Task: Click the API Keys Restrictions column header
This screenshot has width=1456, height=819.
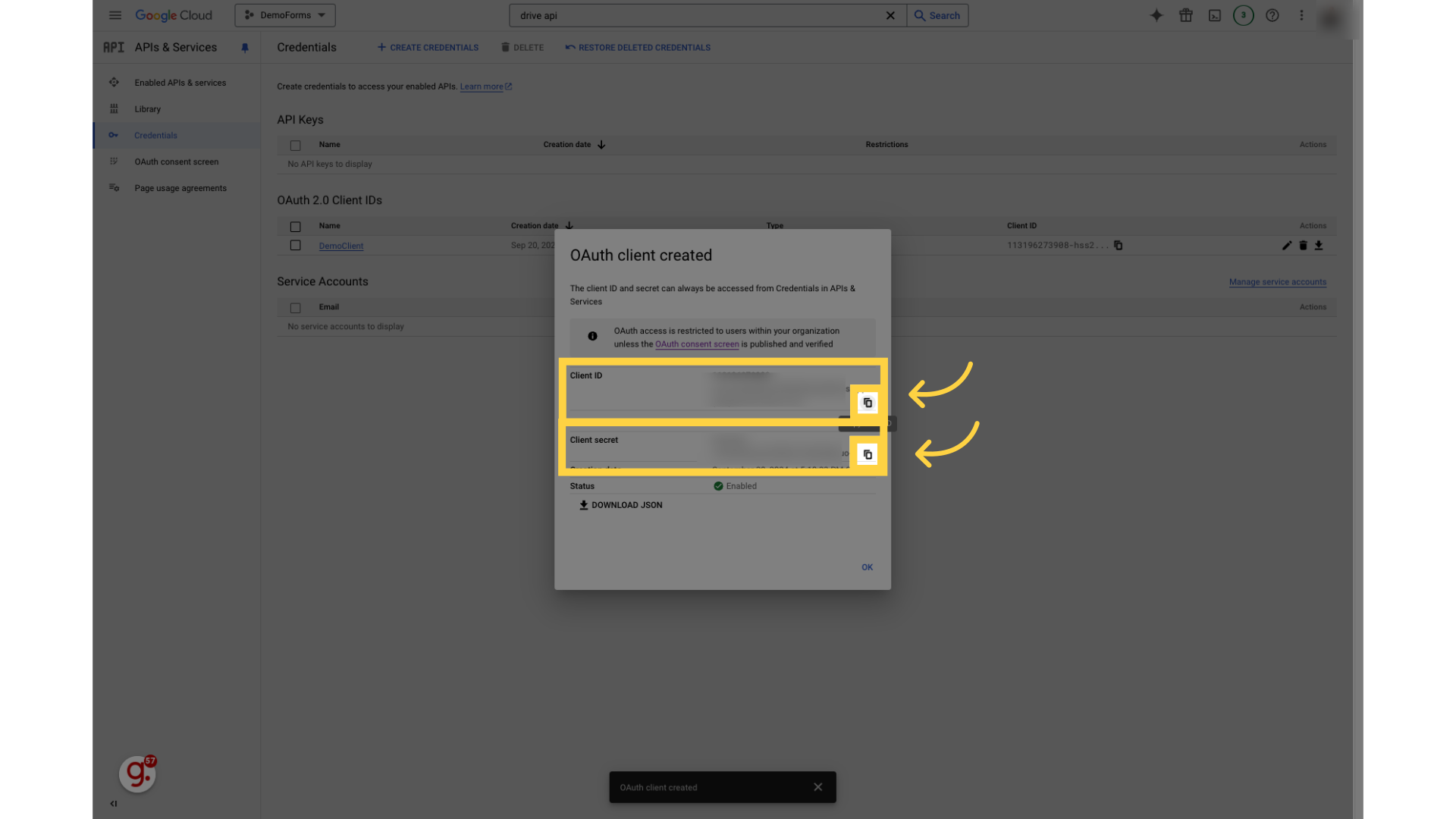Action: click(x=886, y=145)
